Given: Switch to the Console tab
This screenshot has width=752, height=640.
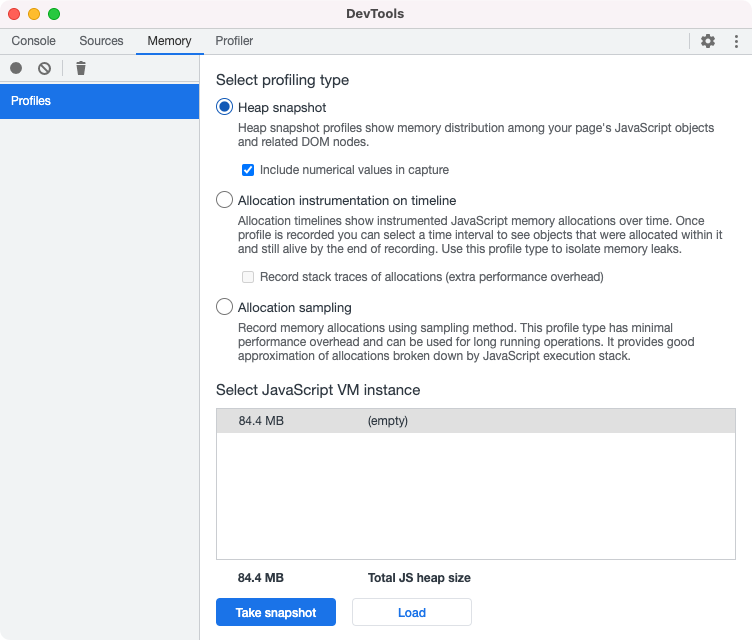Looking at the screenshot, I should point(34,41).
